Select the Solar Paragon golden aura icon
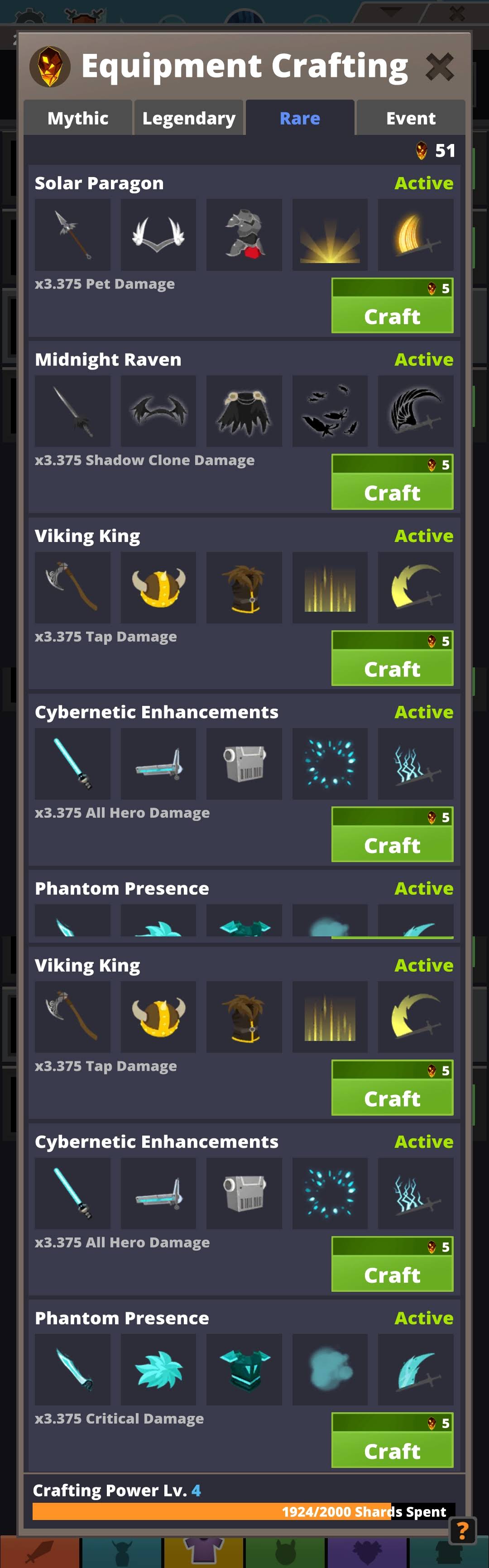The image size is (489, 1568). point(330,235)
